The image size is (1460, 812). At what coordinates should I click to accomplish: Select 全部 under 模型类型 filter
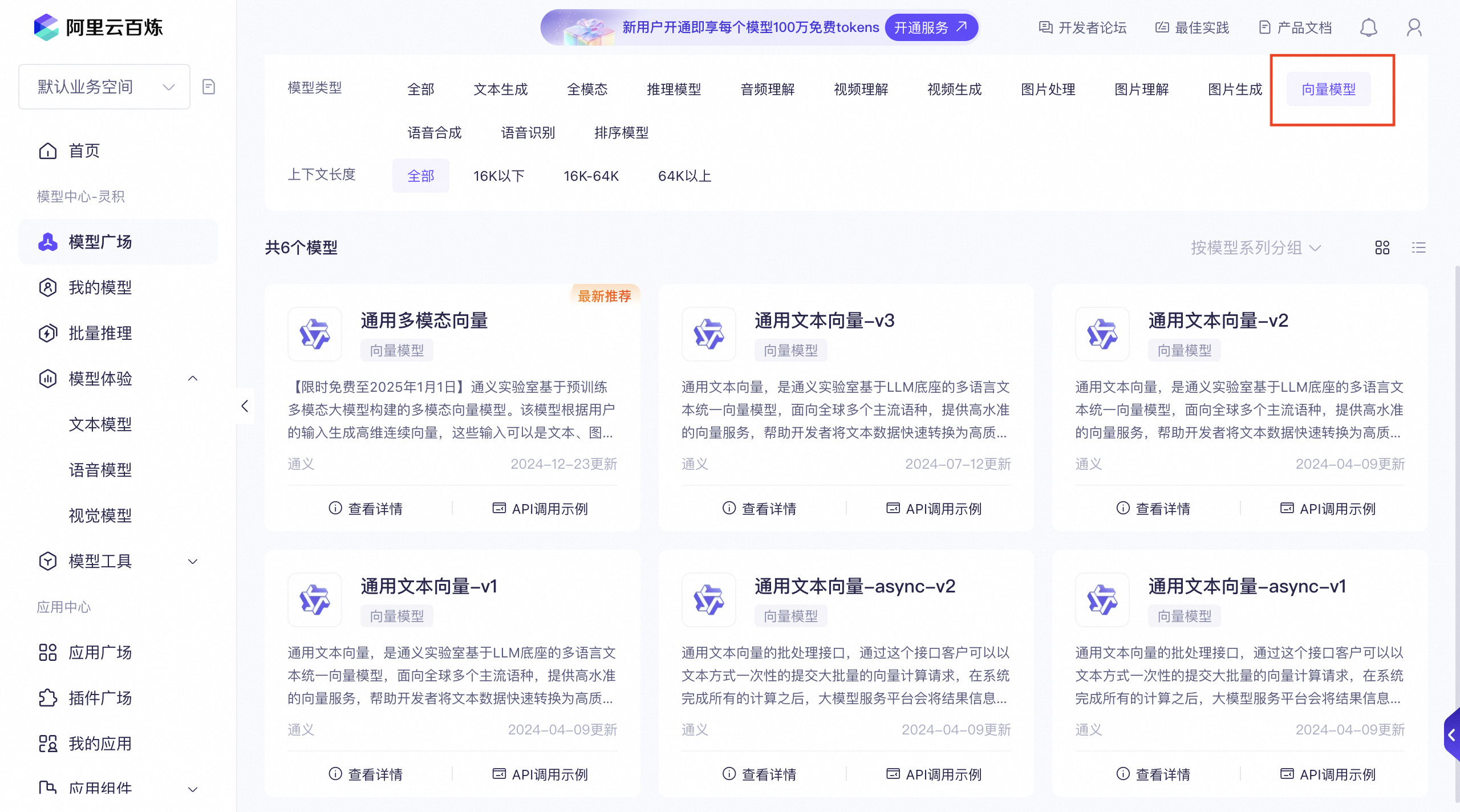[421, 89]
